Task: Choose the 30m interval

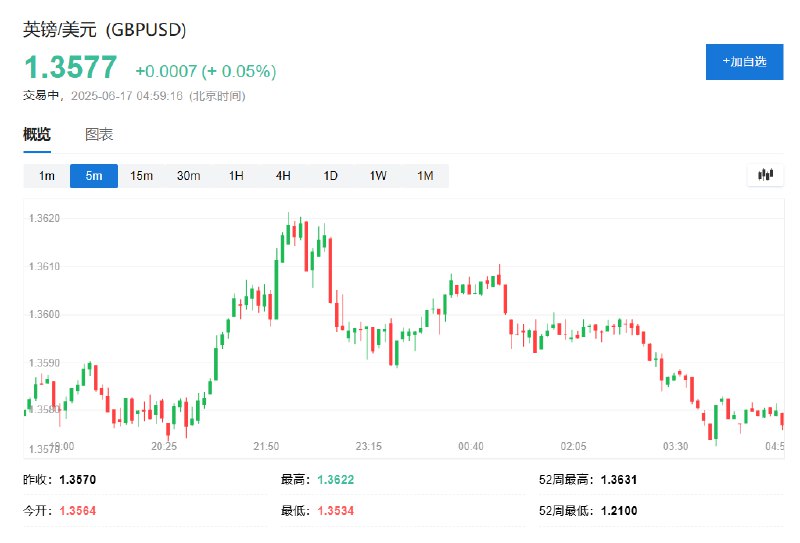Action: (x=189, y=176)
